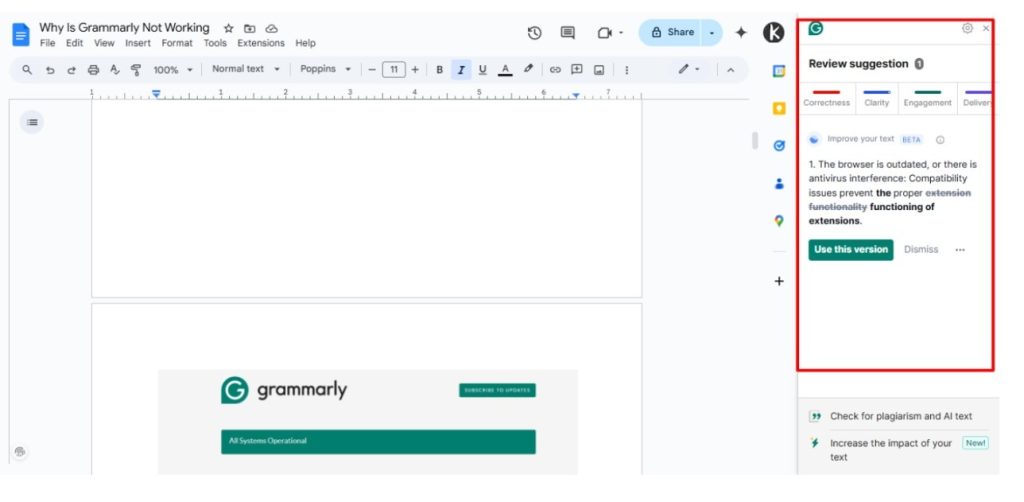Screen dimensions: 1024x502
Task: Open the account avatar K
Action: coord(774,33)
